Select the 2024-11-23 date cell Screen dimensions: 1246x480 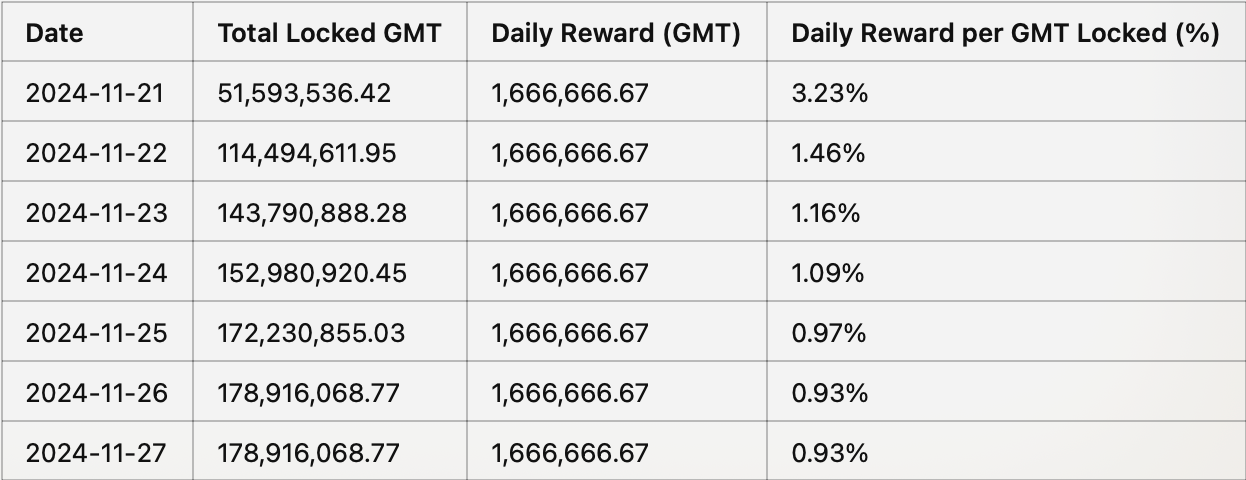pyautogui.click(x=96, y=213)
